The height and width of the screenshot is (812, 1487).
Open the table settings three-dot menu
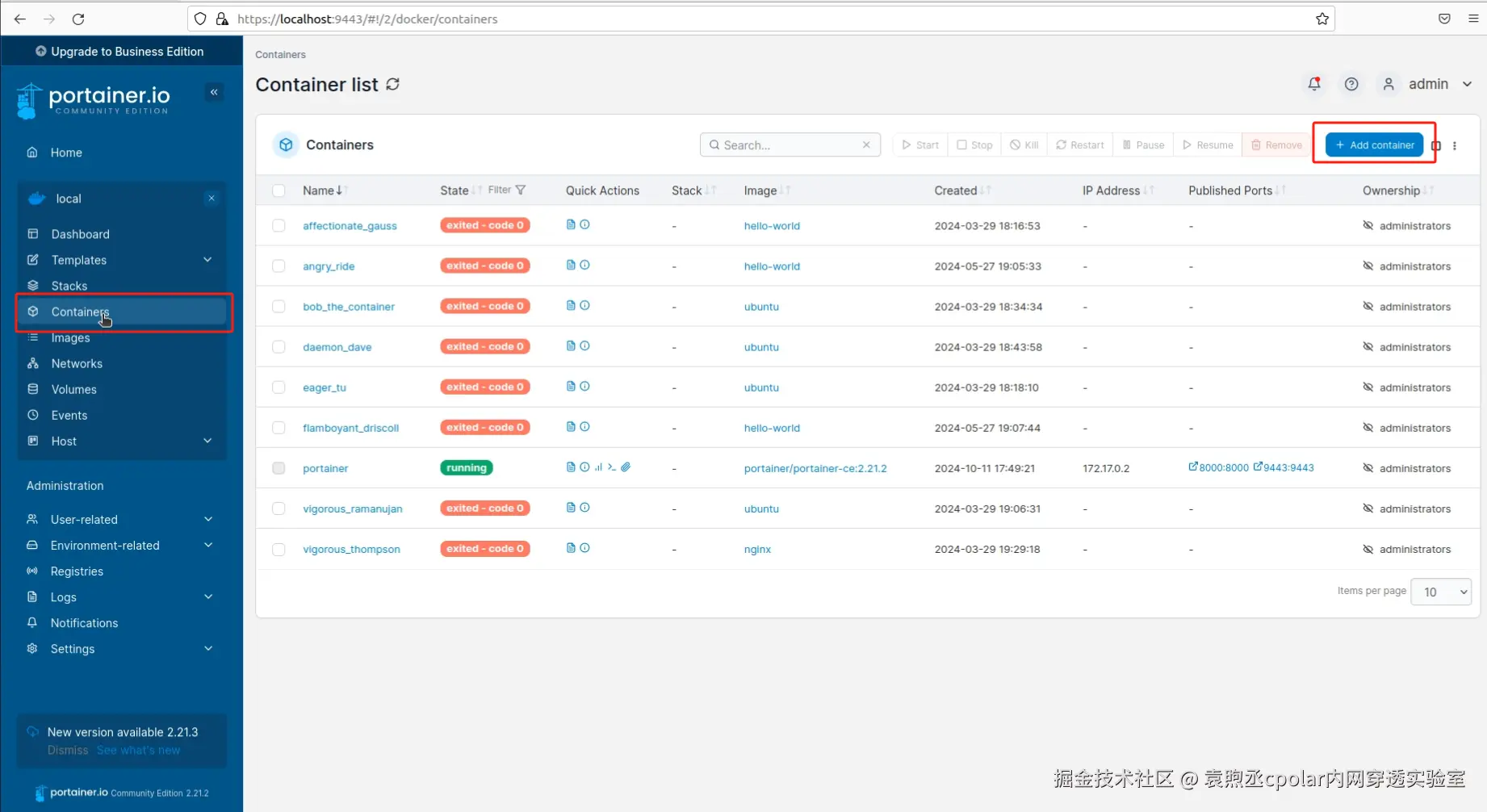click(1455, 146)
